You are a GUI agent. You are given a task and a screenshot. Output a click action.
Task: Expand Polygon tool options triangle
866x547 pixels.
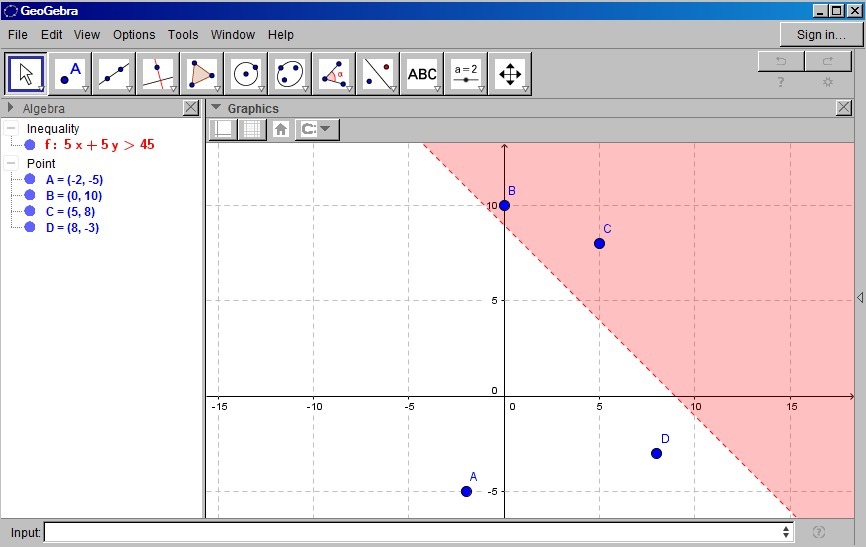coord(217,89)
